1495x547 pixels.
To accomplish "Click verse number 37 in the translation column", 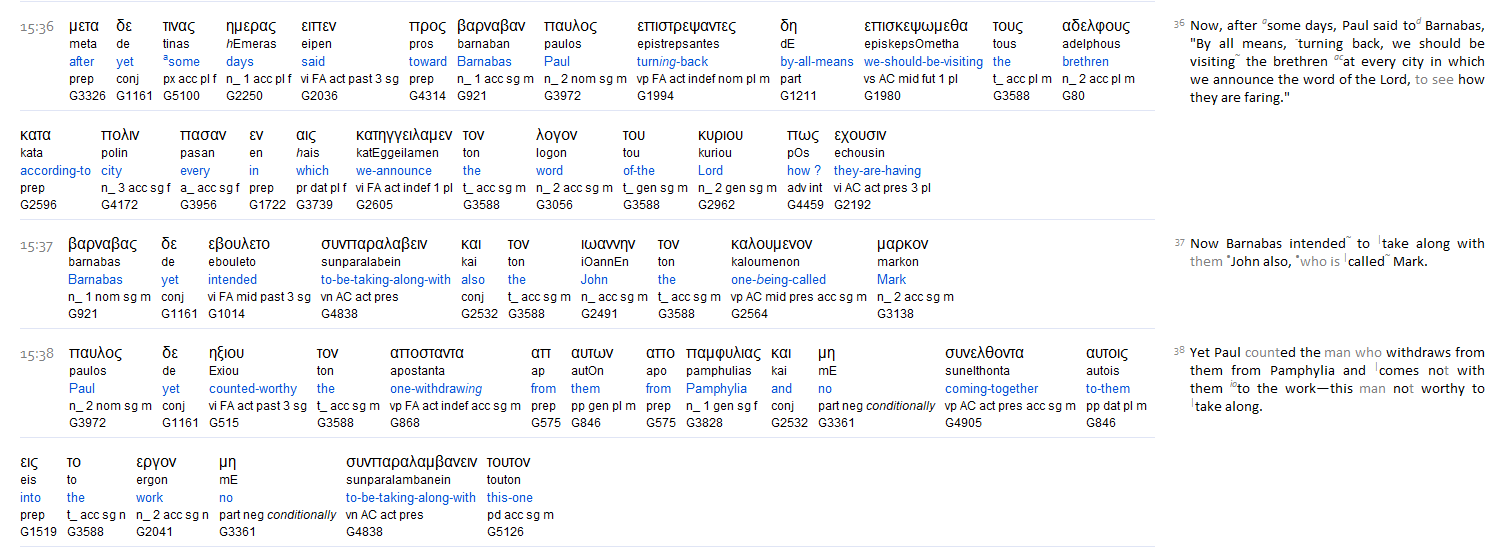I will pos(1179,242).
